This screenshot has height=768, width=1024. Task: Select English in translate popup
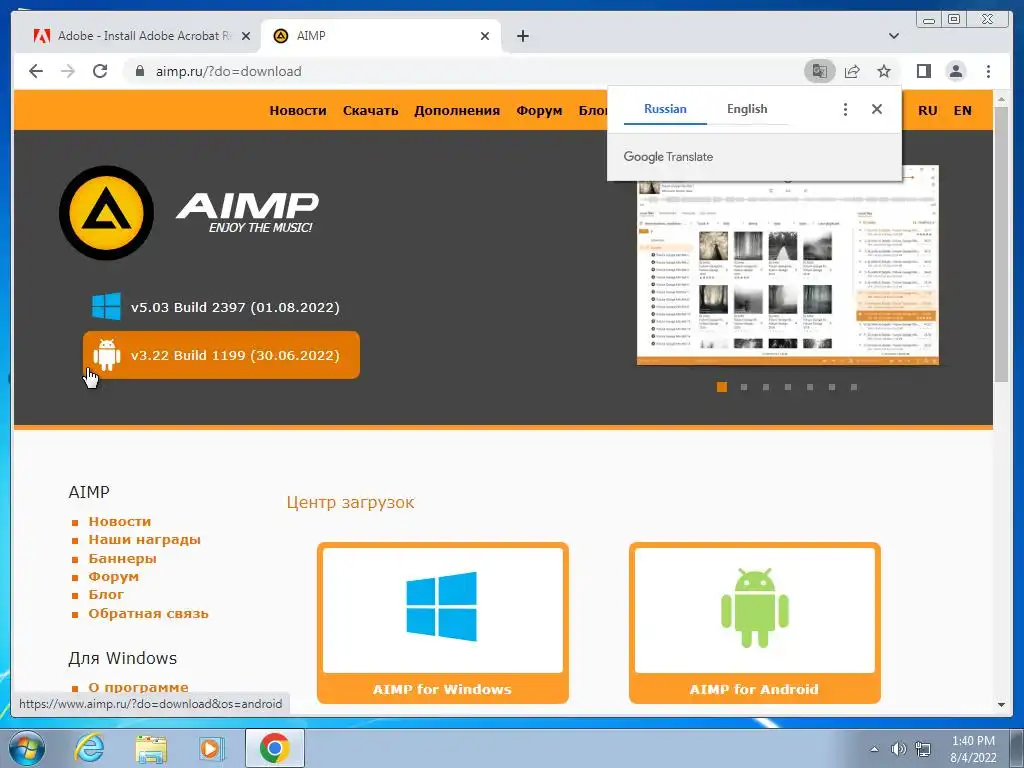coord(747,109)
